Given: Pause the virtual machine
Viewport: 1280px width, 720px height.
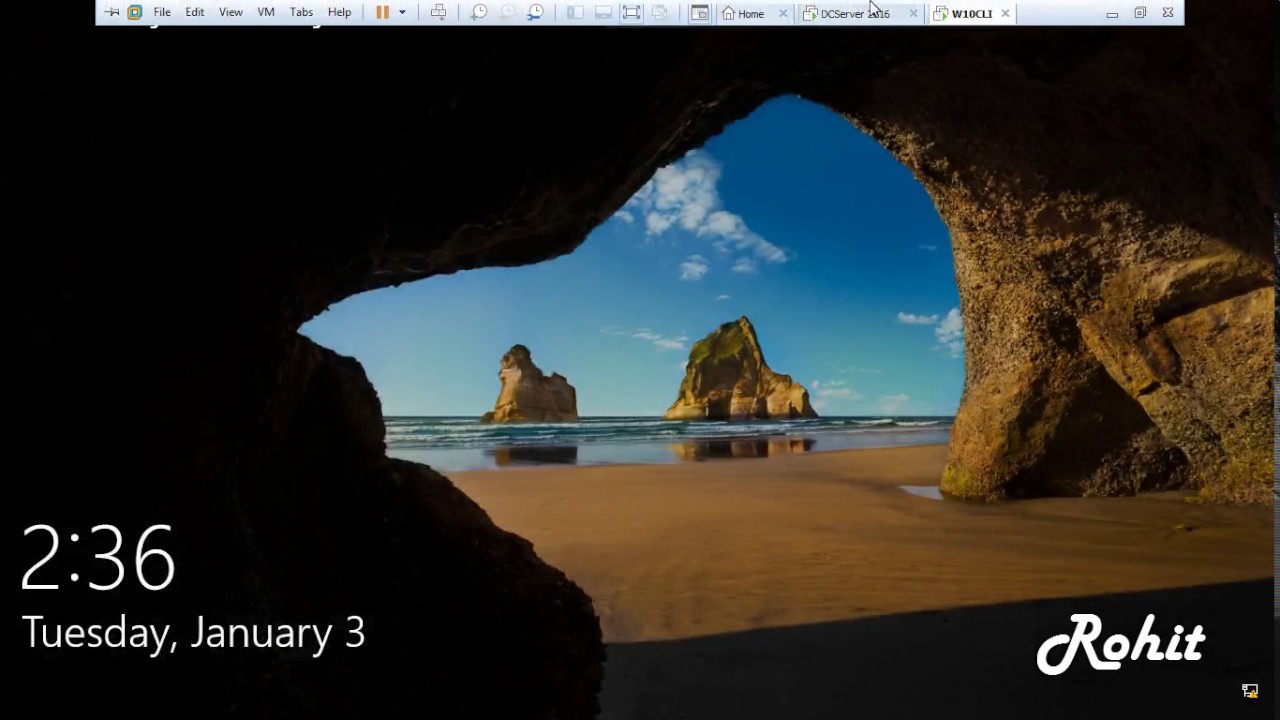Looking at the screenshot, I should 382,13.
